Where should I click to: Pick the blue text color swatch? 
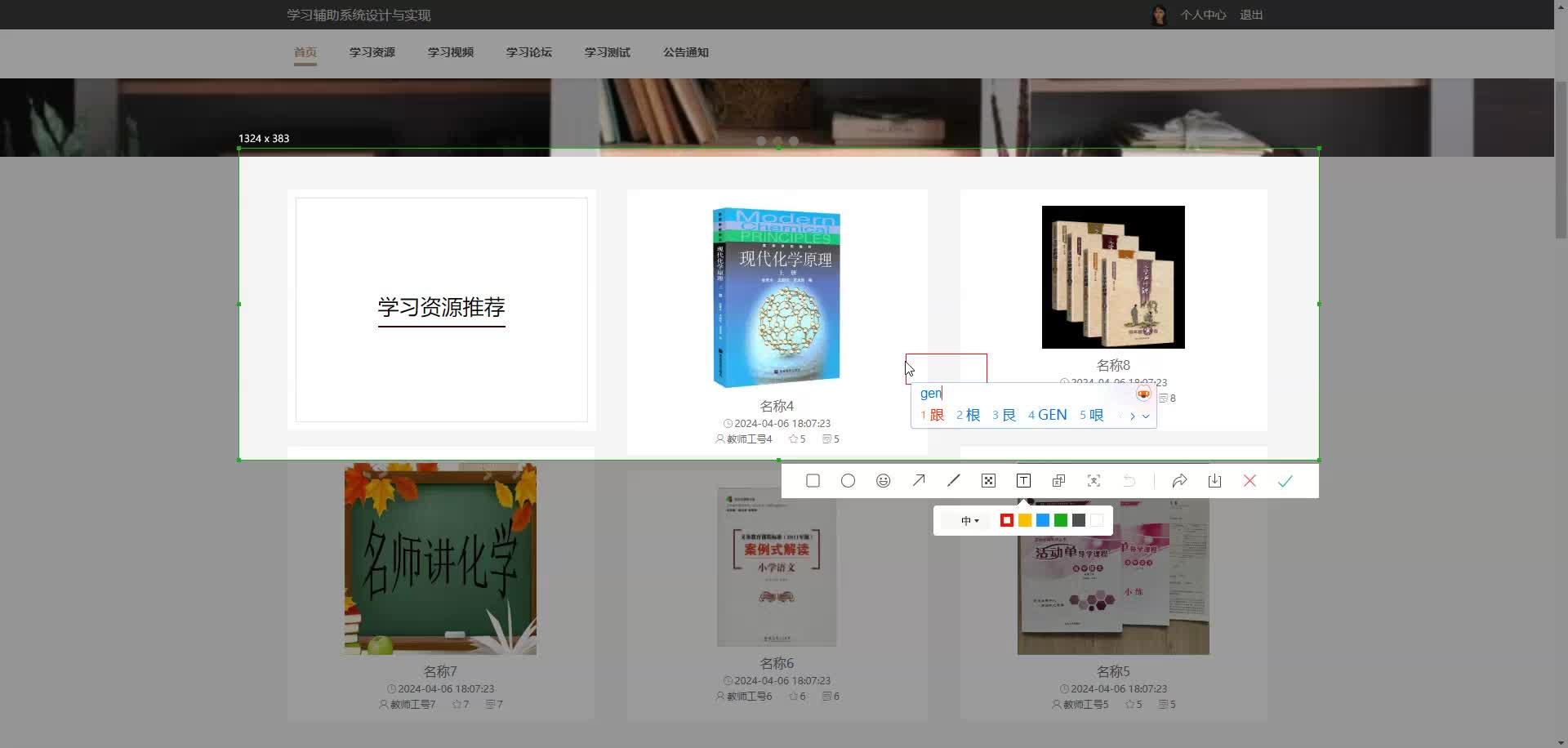1043,520
